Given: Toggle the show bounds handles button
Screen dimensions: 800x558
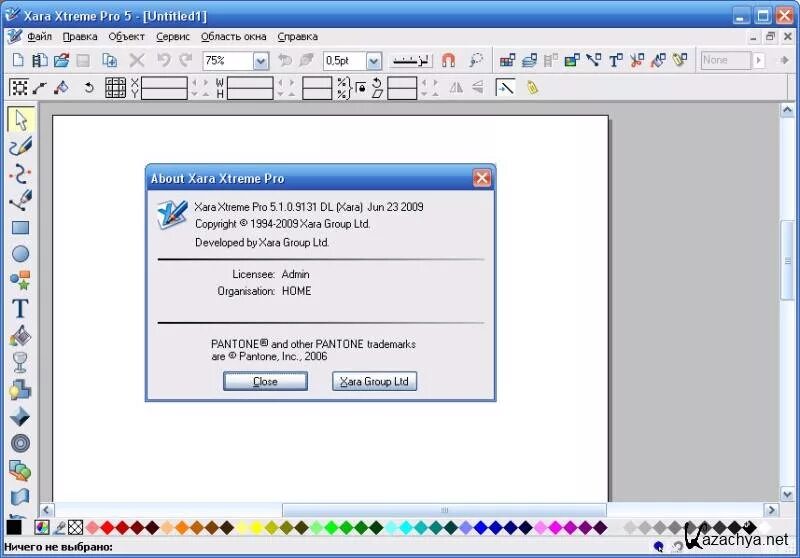Looking at the screenshot, I should [19, 88].
